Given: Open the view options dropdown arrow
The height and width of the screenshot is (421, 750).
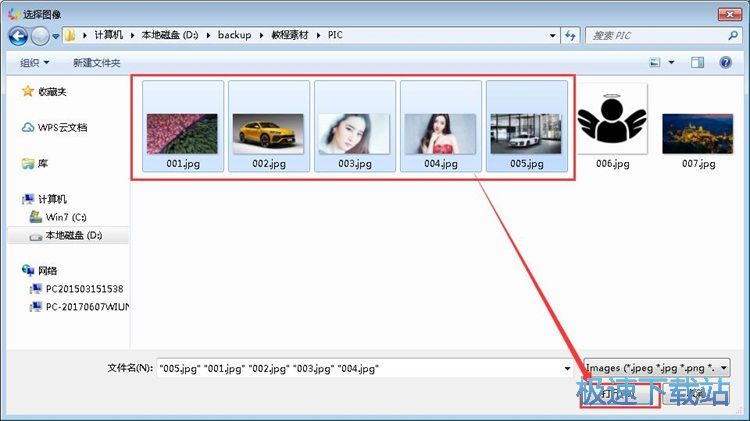Looking at the screenshot, I should coord(672,63).
